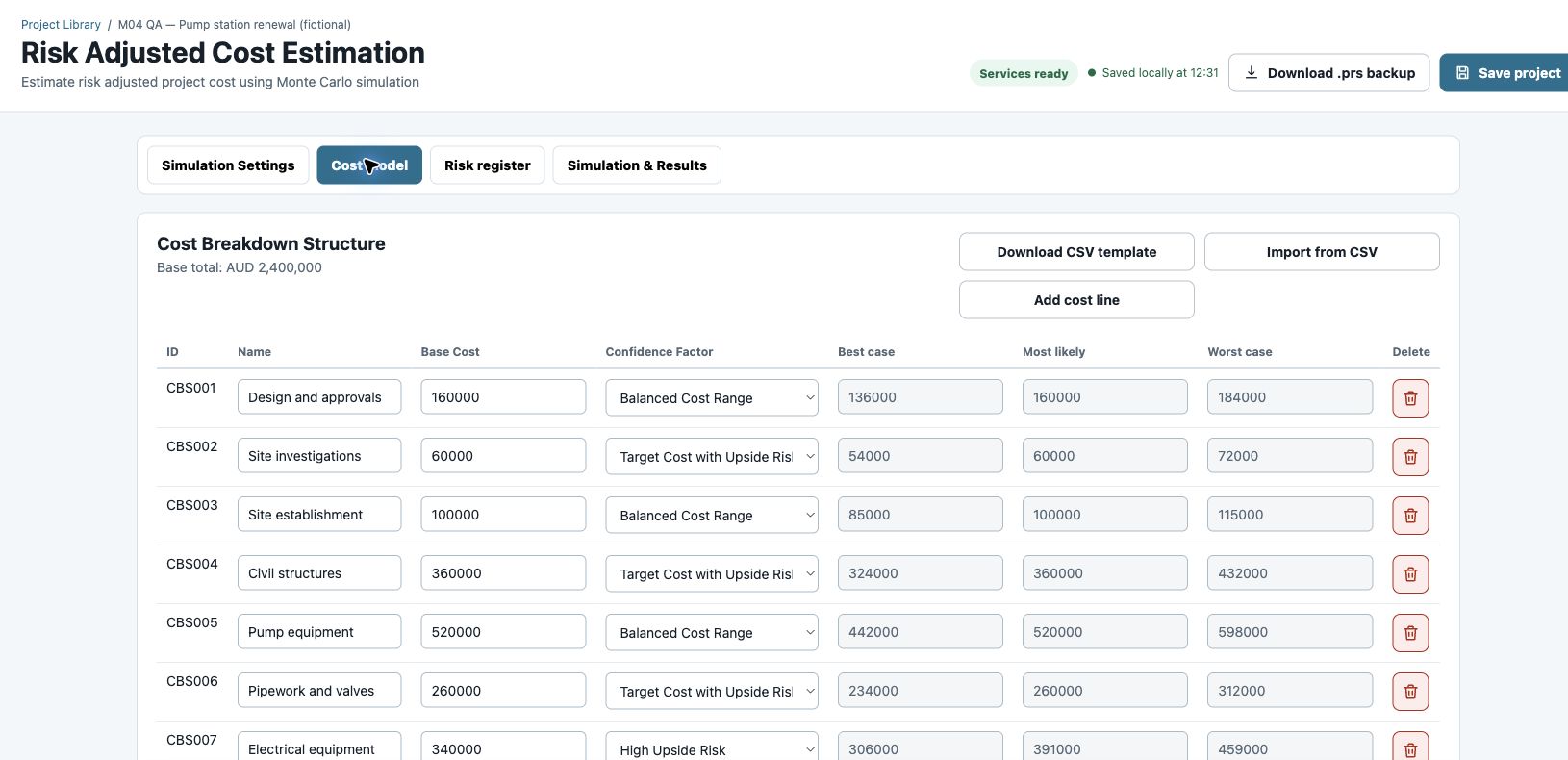The height and width of the screenshot is (760, 1568).
Task: Click the Pipework and valves name field
Action: pos(319,691)
